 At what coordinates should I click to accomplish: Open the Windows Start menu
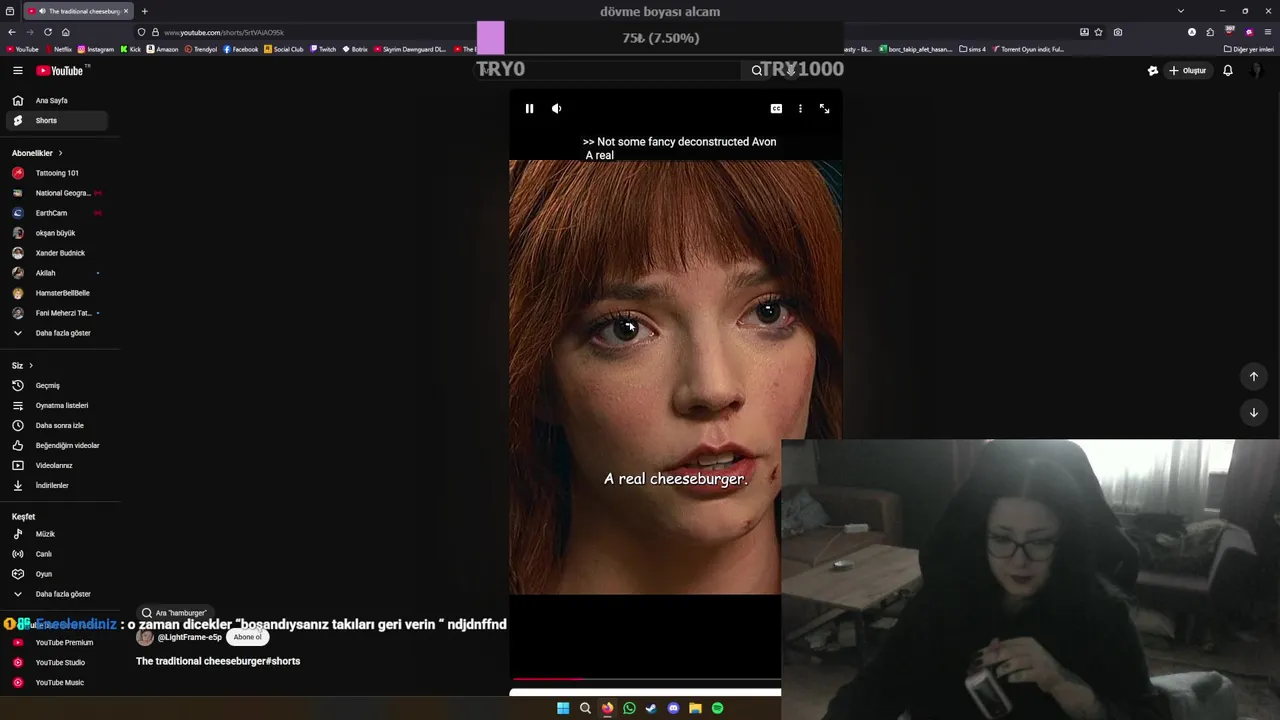(x=563, y=708)
